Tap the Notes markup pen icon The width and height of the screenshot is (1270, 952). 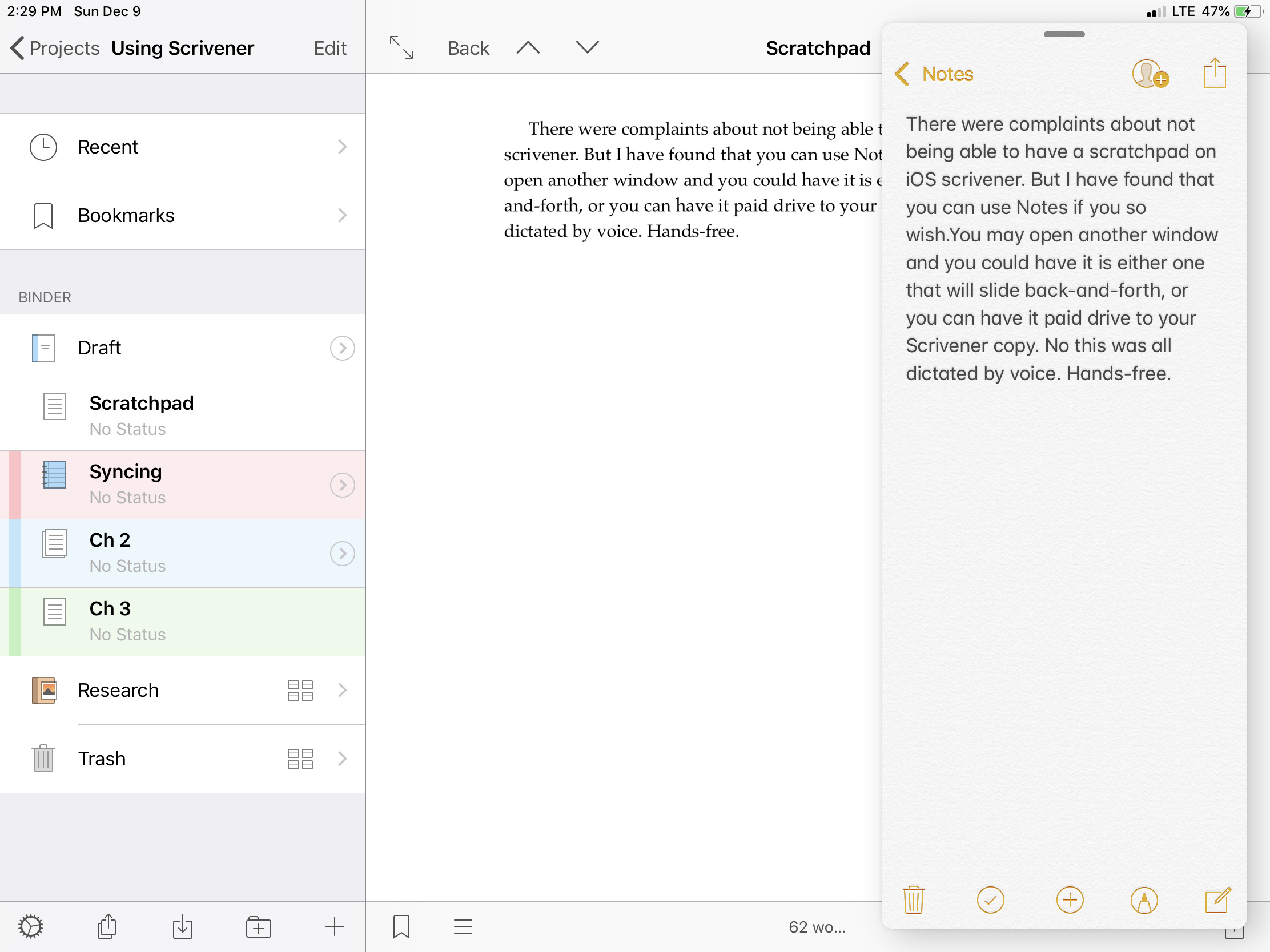click(1144, 899)
